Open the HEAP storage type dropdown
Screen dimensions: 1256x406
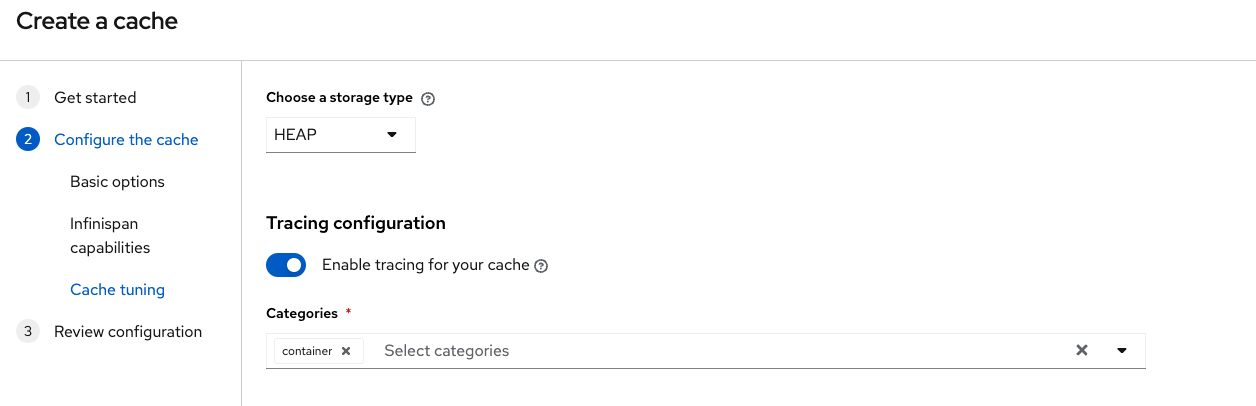coord(340,134)
